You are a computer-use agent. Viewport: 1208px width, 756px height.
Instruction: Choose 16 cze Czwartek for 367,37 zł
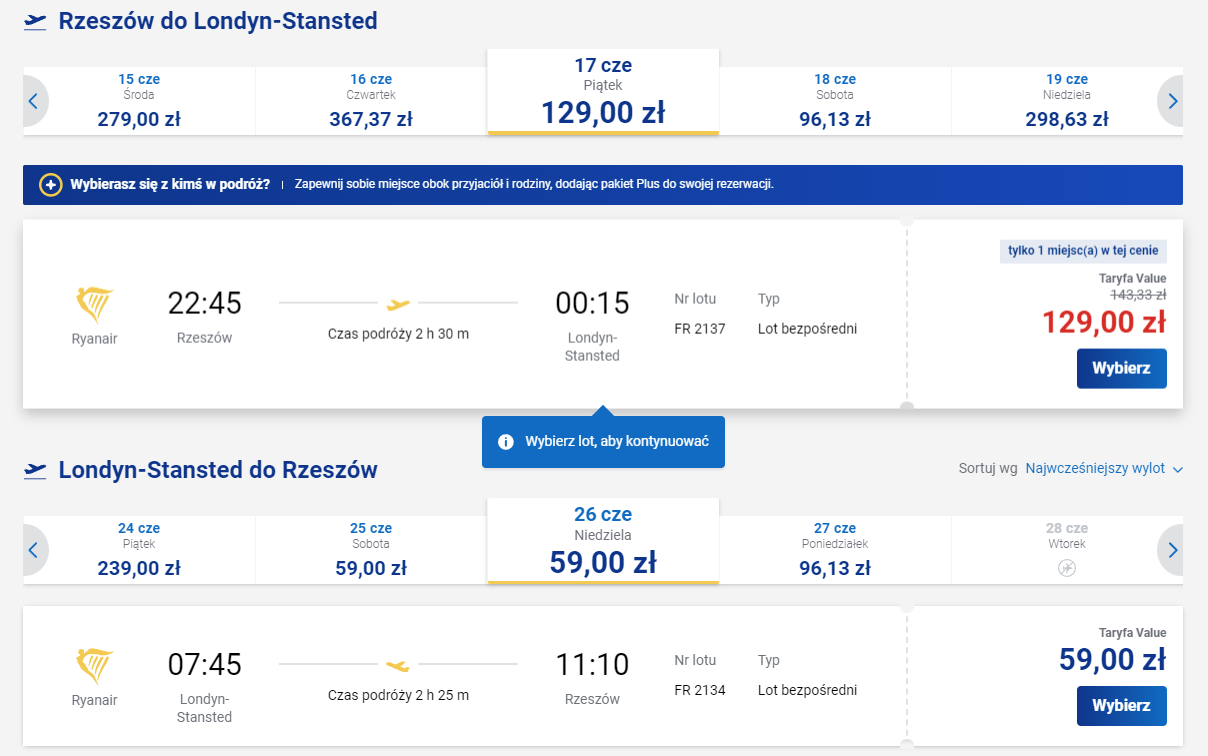[371, 101]
